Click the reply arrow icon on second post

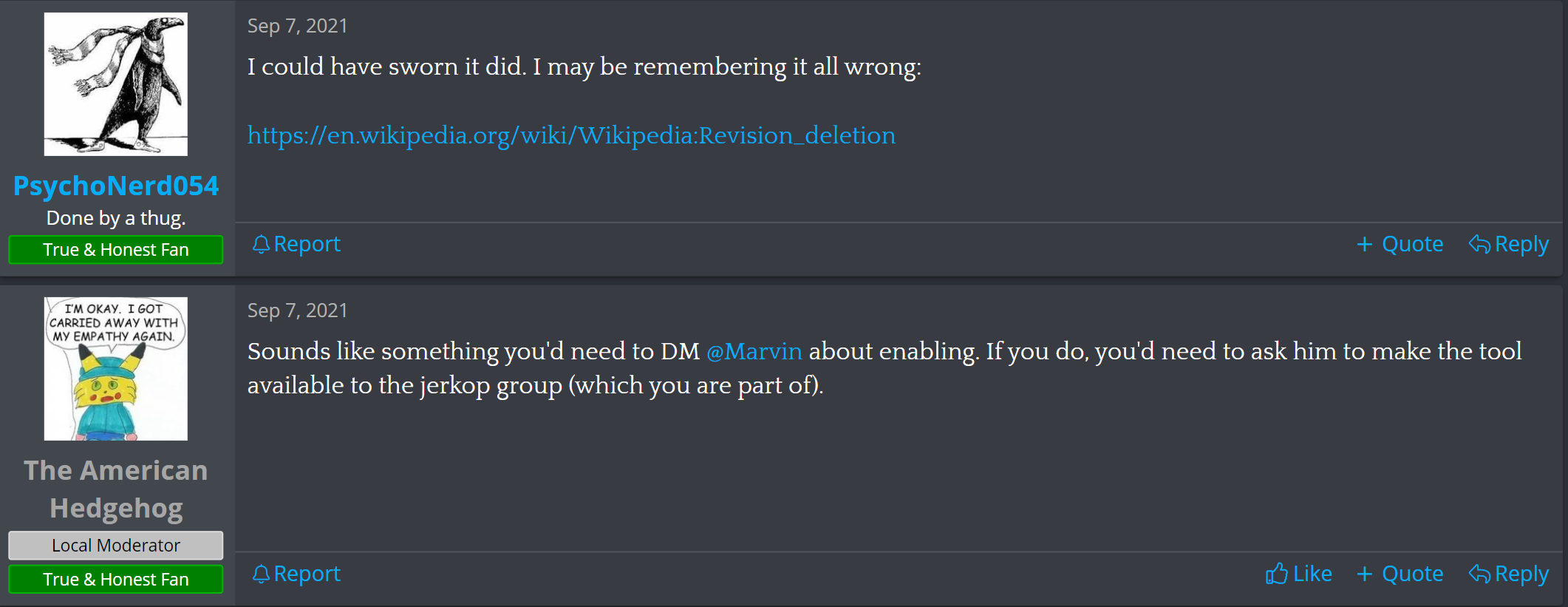click(x=1479, y=574)
